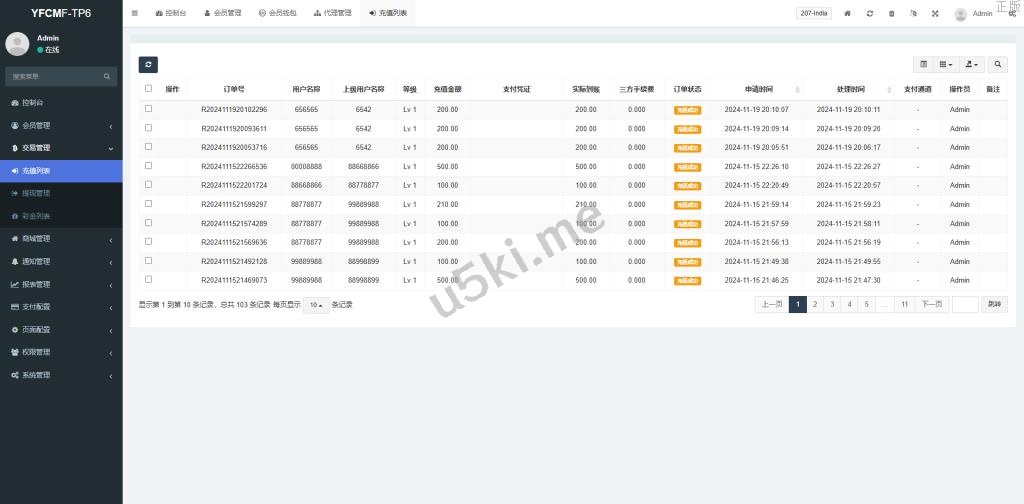The width and height of the screenshot is (1024, 504).
Task: Click the home icon in the top bar
Action: [848, 14]
